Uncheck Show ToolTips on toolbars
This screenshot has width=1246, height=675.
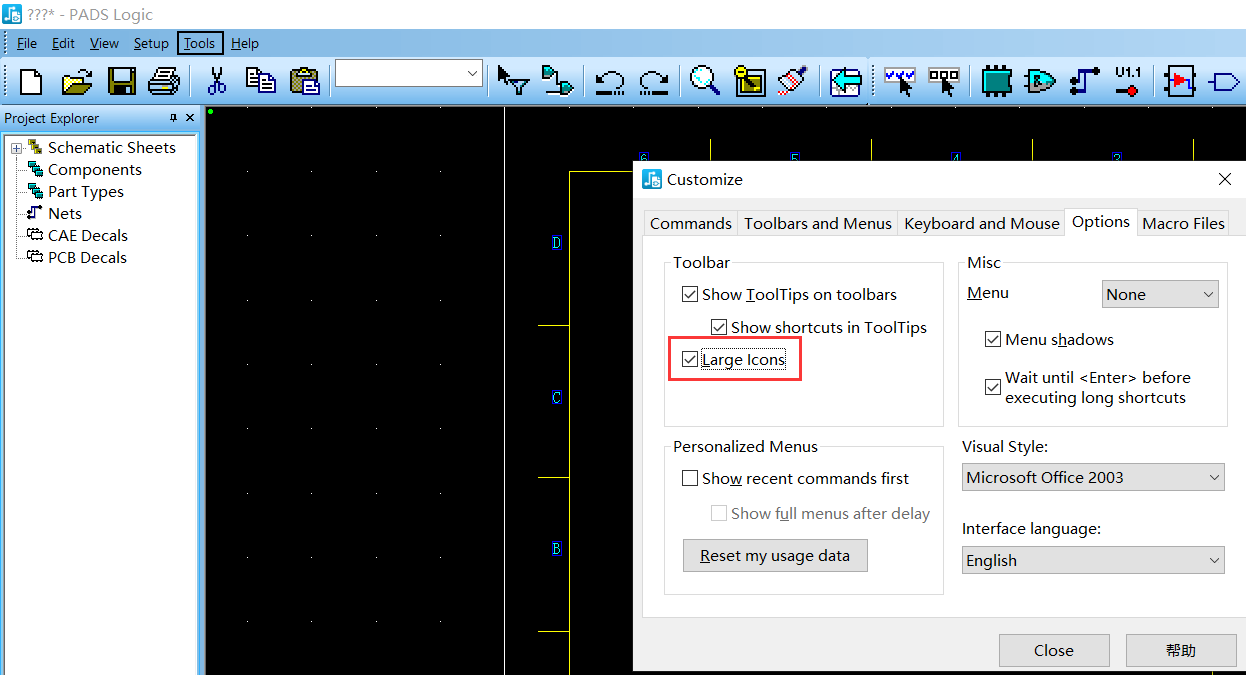click(x=689, y=295)
